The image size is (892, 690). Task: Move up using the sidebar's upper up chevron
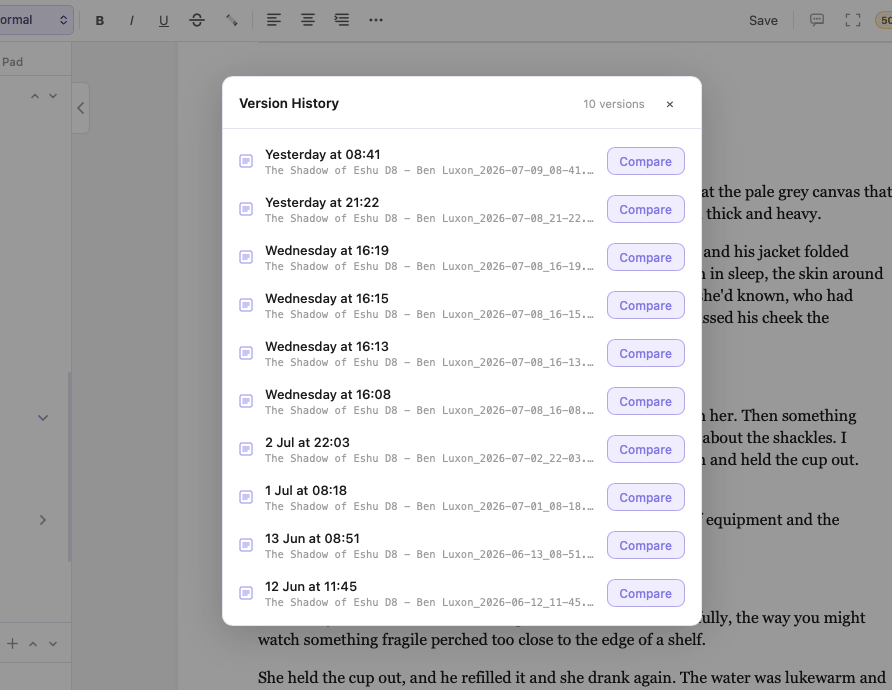(x=35, y=96)
